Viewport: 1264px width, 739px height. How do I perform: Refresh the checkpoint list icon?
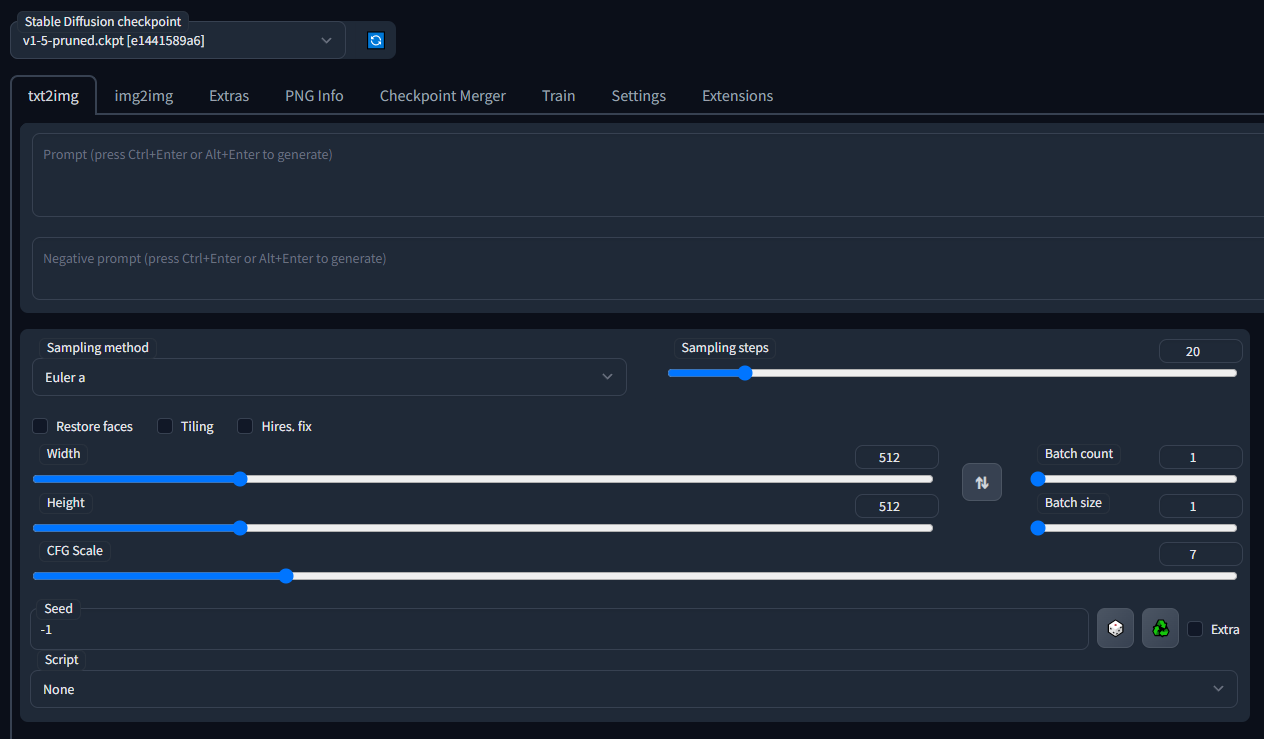[376, 40]
